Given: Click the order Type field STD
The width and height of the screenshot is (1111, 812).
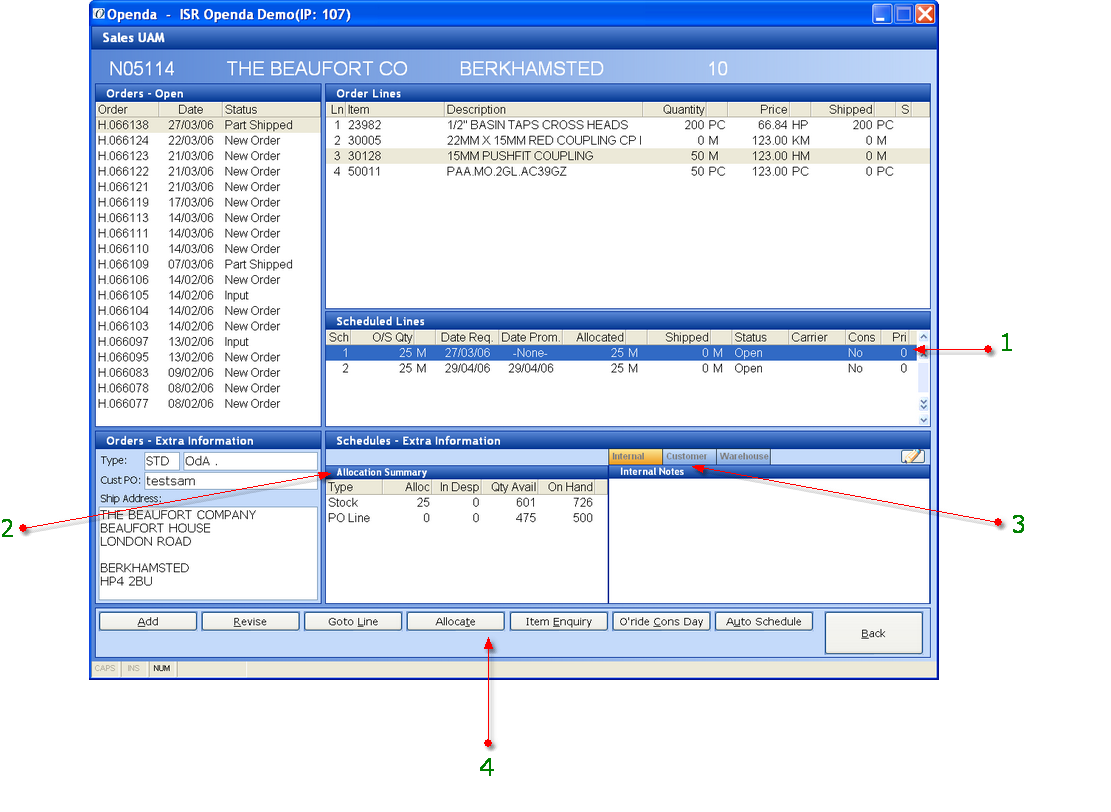Looking at the screenshot, I should [x=162, y=461].
